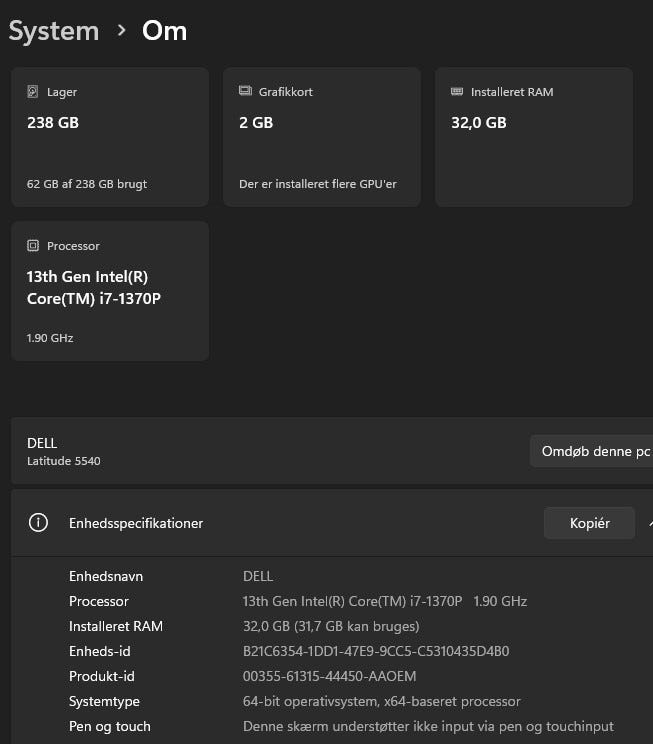Click the 32,0 GB value in RAM card
This screenshot has height=744, width=653.
point(479,123)
